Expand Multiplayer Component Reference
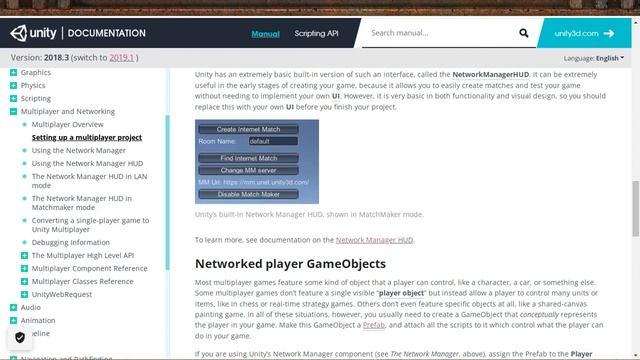The height and width of the screenshot is (360, 640). click(x=24, y=268)
